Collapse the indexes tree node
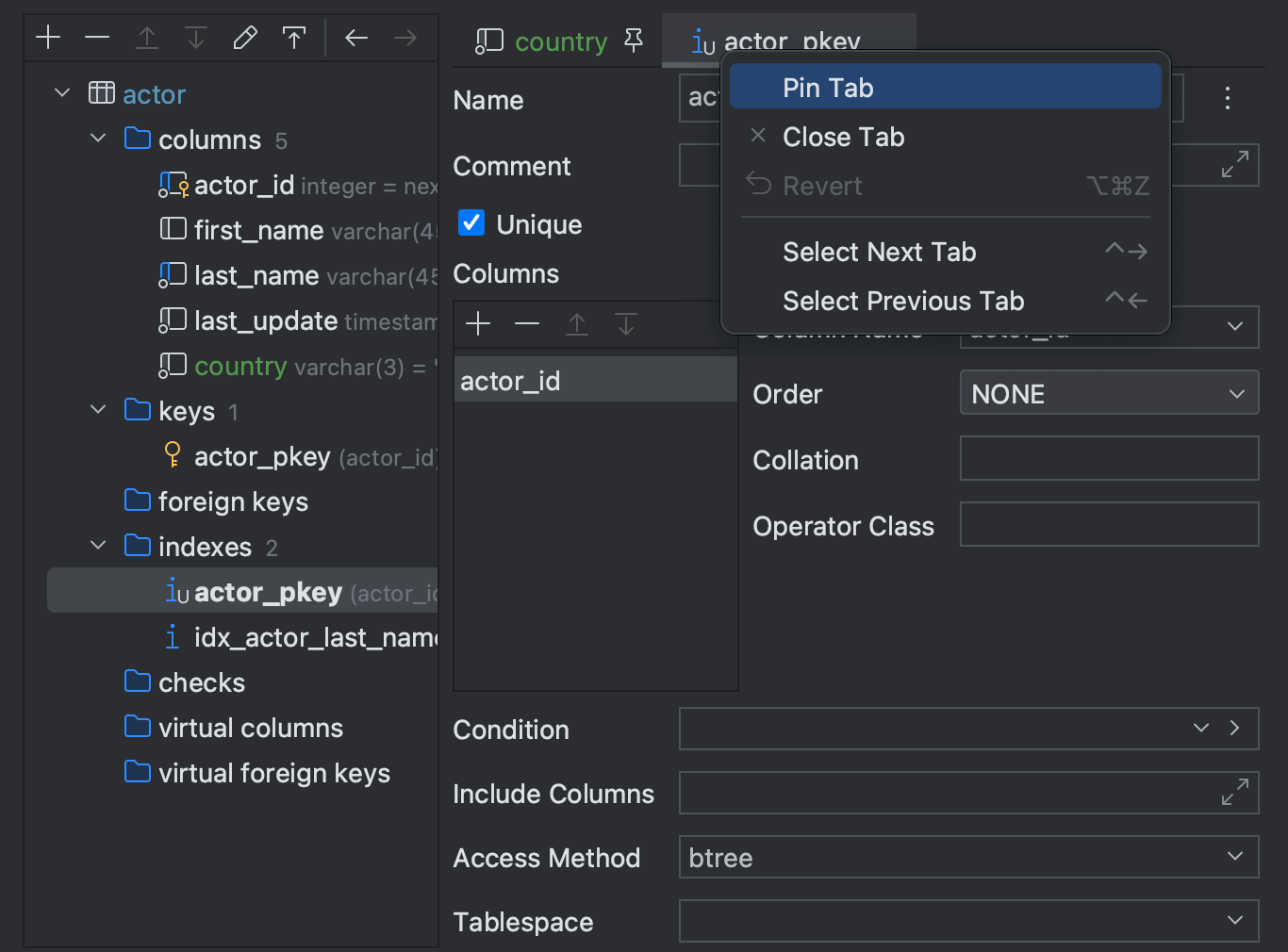1288x952 pixels. [x=97, y=546]
